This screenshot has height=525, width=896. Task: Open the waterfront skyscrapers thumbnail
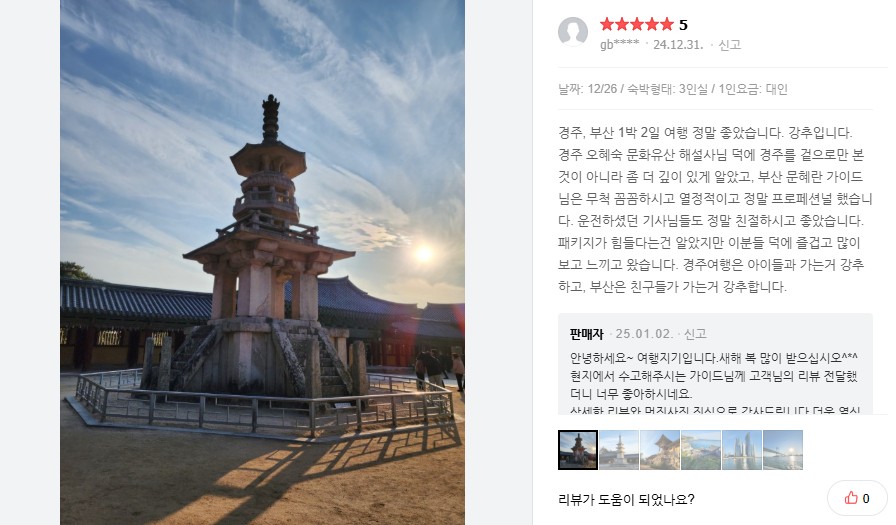click(x=742, y=450)
